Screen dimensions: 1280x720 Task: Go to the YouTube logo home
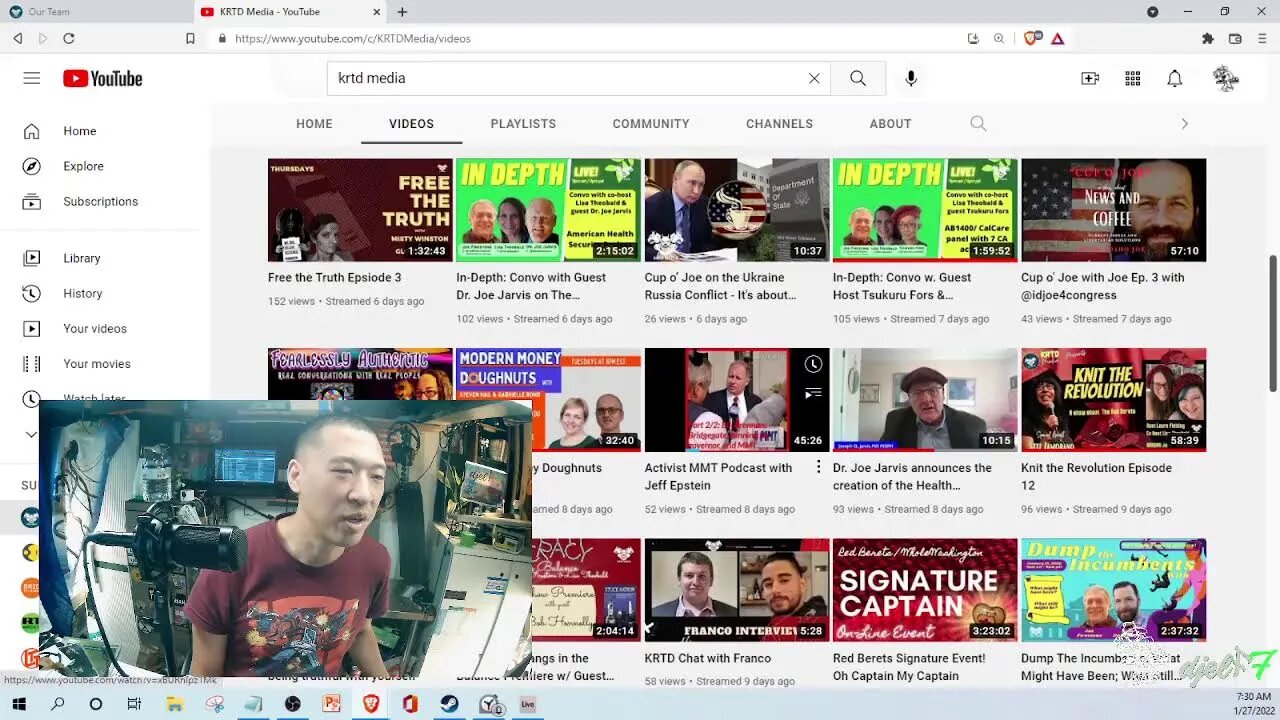coord(103,78)
